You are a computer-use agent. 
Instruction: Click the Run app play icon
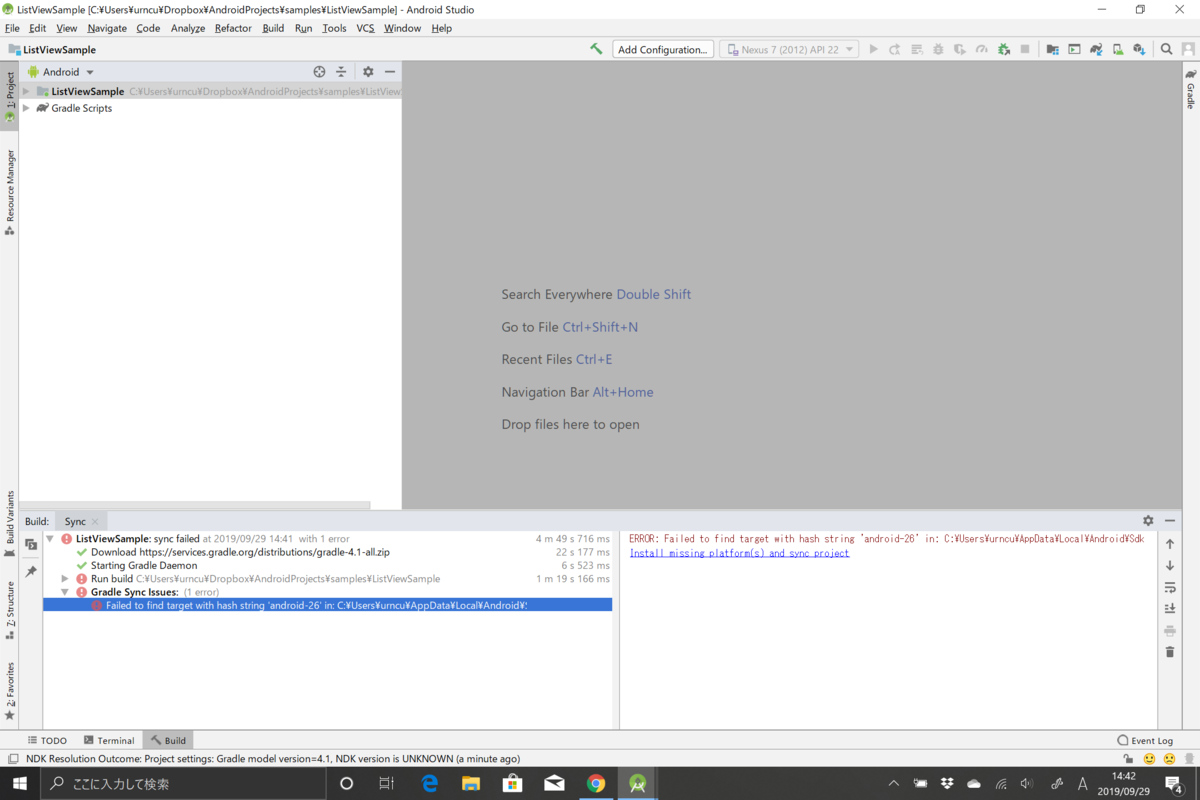pos(873,49)
